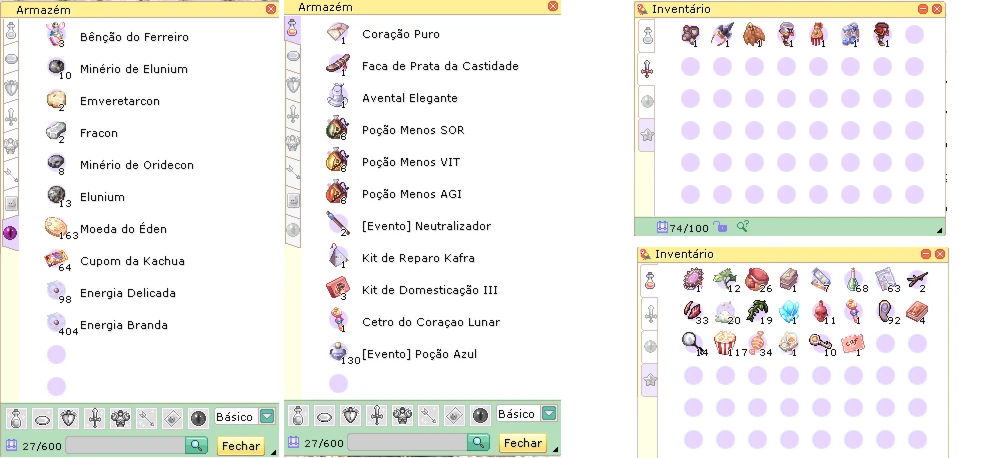The width and height of the screenshot is (1003, 458).
Task: Focus search field in the Elunium storage window
Action: [x=125, y=445]
